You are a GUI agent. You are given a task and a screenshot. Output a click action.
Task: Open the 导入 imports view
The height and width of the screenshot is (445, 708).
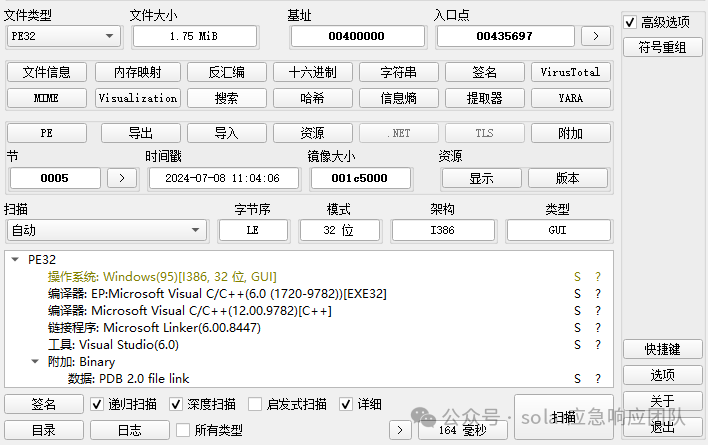227,133
